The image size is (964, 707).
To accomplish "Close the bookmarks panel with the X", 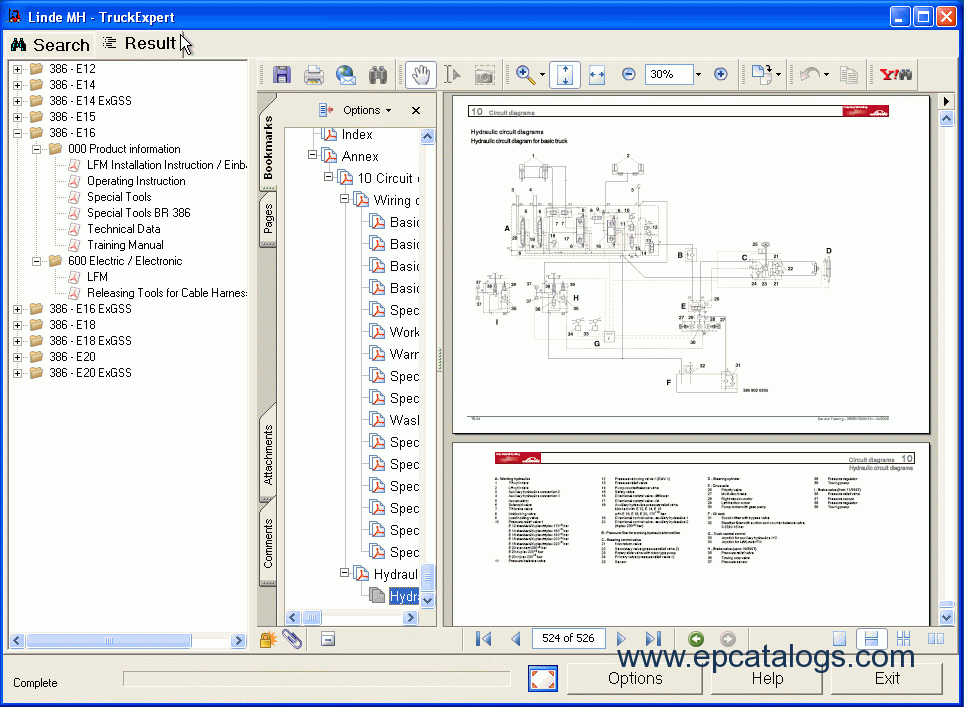I will point(416,110).
